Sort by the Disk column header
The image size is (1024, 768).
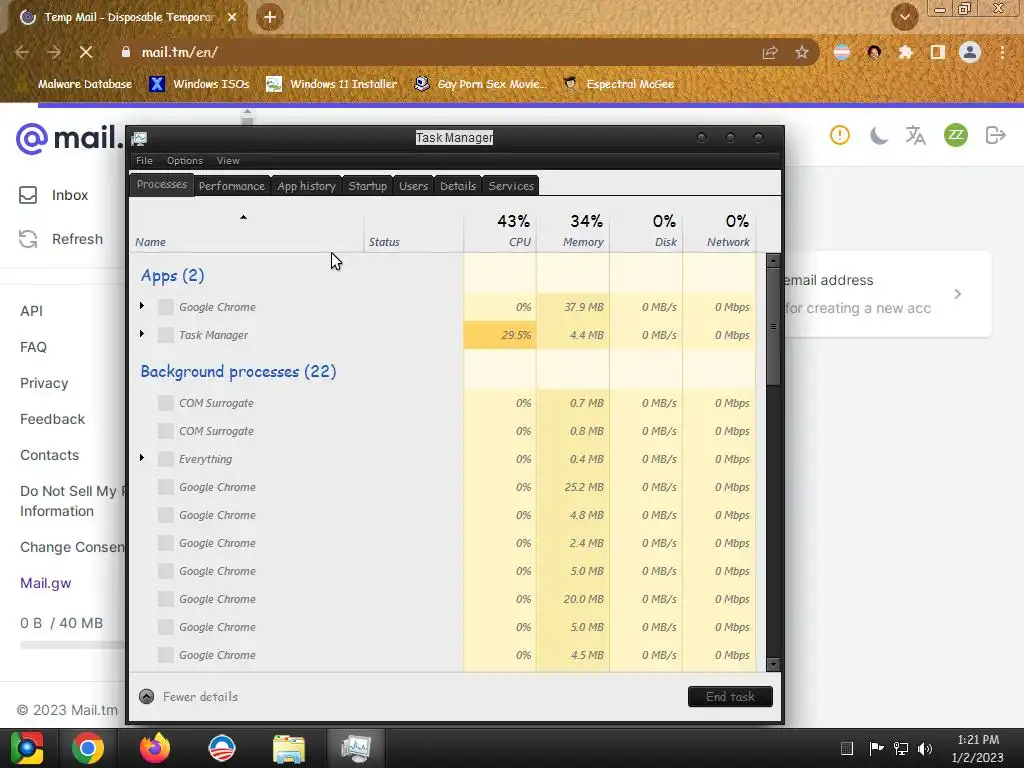[x=646, y=231]
